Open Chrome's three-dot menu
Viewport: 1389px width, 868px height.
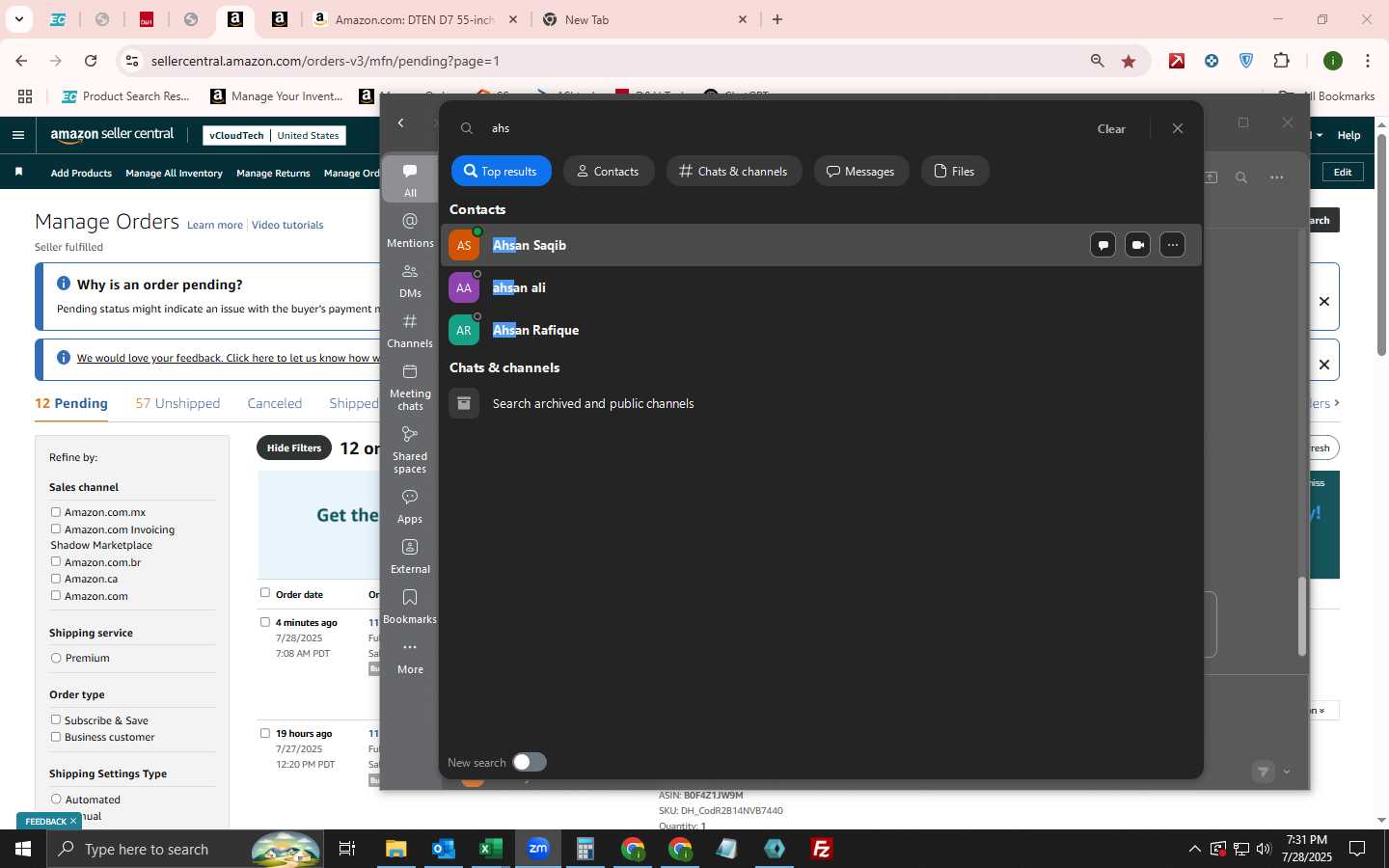tap(1368, 61)
